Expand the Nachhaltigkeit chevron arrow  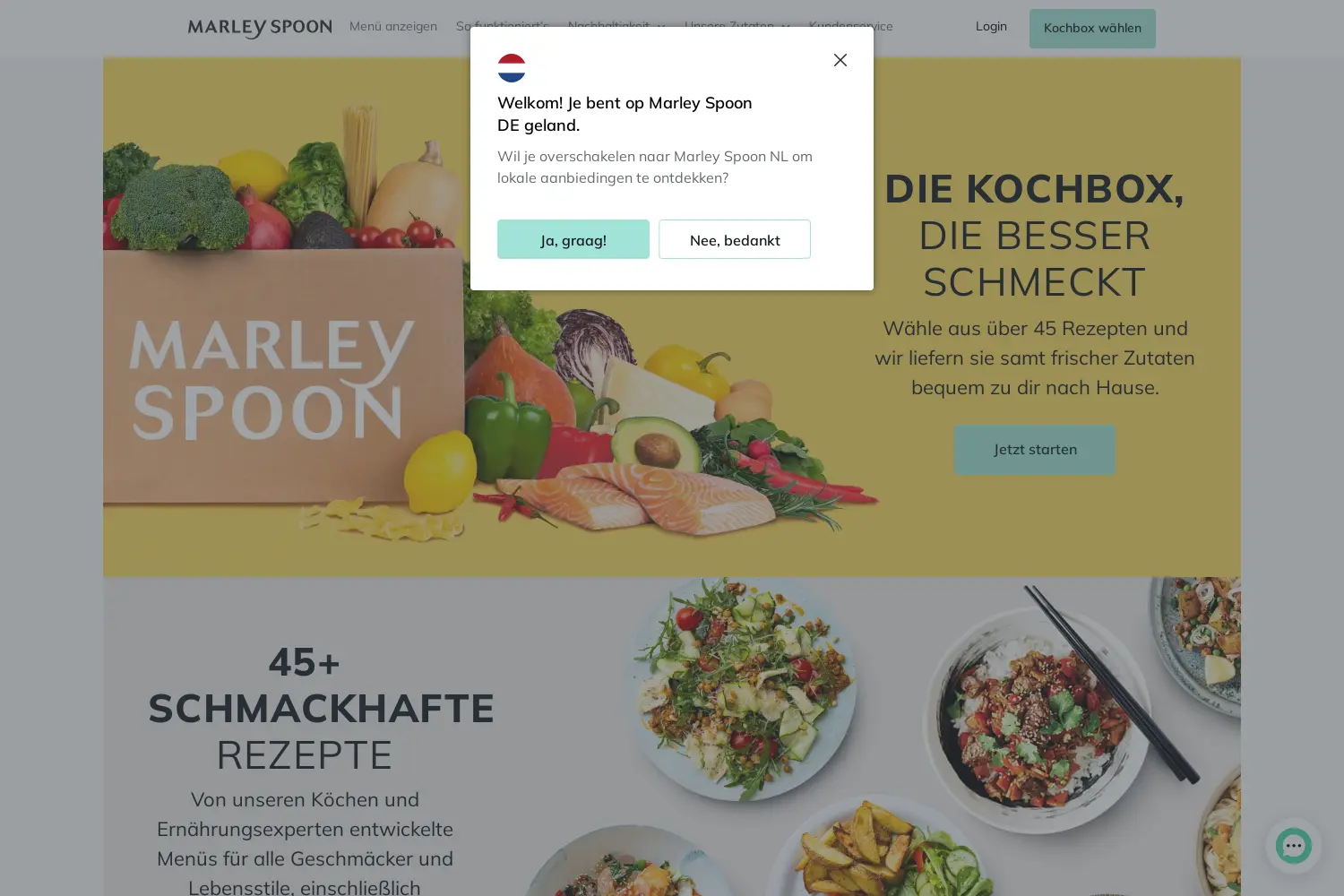[x=661, y=27]
